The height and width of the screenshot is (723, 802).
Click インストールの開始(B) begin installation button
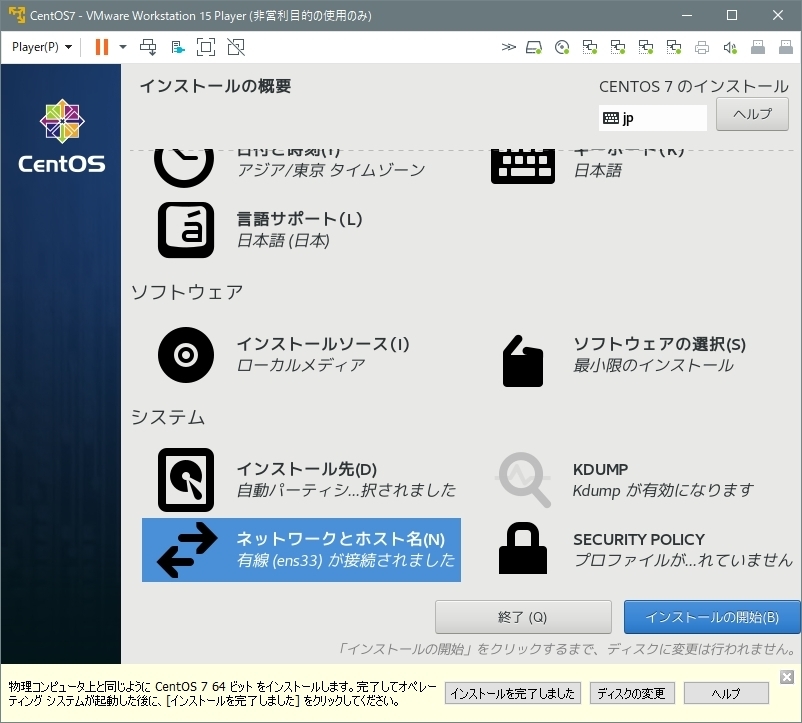712,617
